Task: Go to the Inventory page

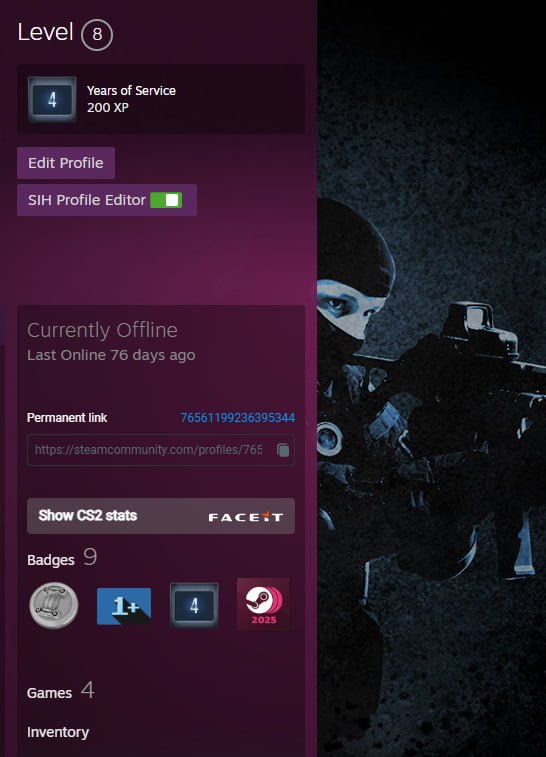Action: pyautogui.click(x=58, y=732)
